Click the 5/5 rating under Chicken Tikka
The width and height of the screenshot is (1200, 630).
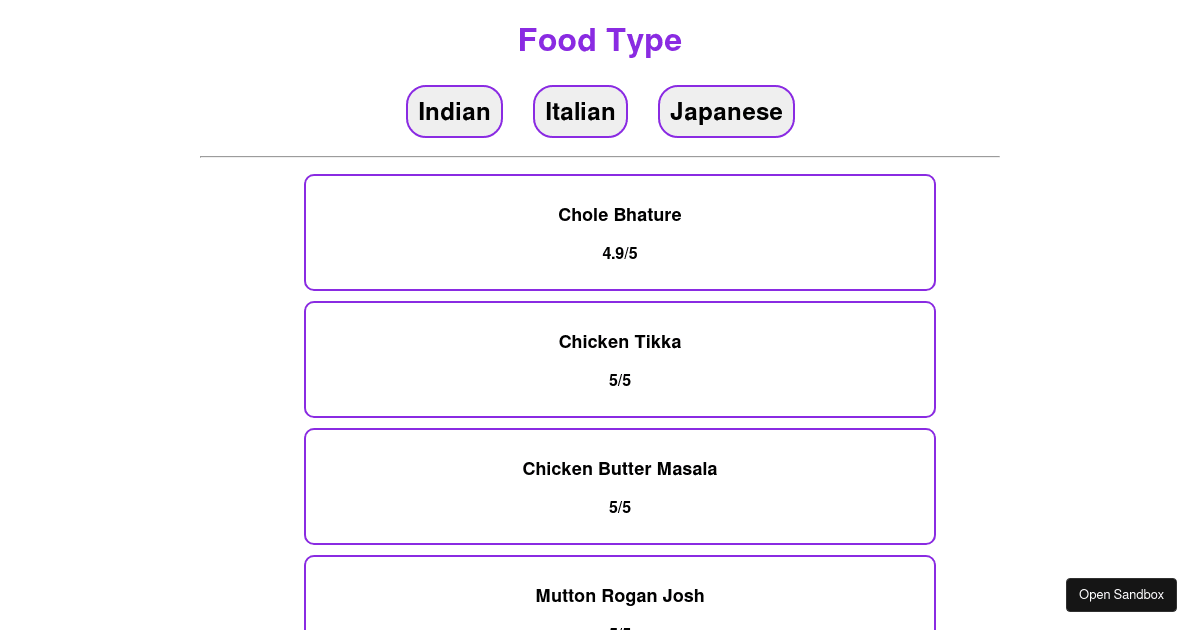point(620,380)
